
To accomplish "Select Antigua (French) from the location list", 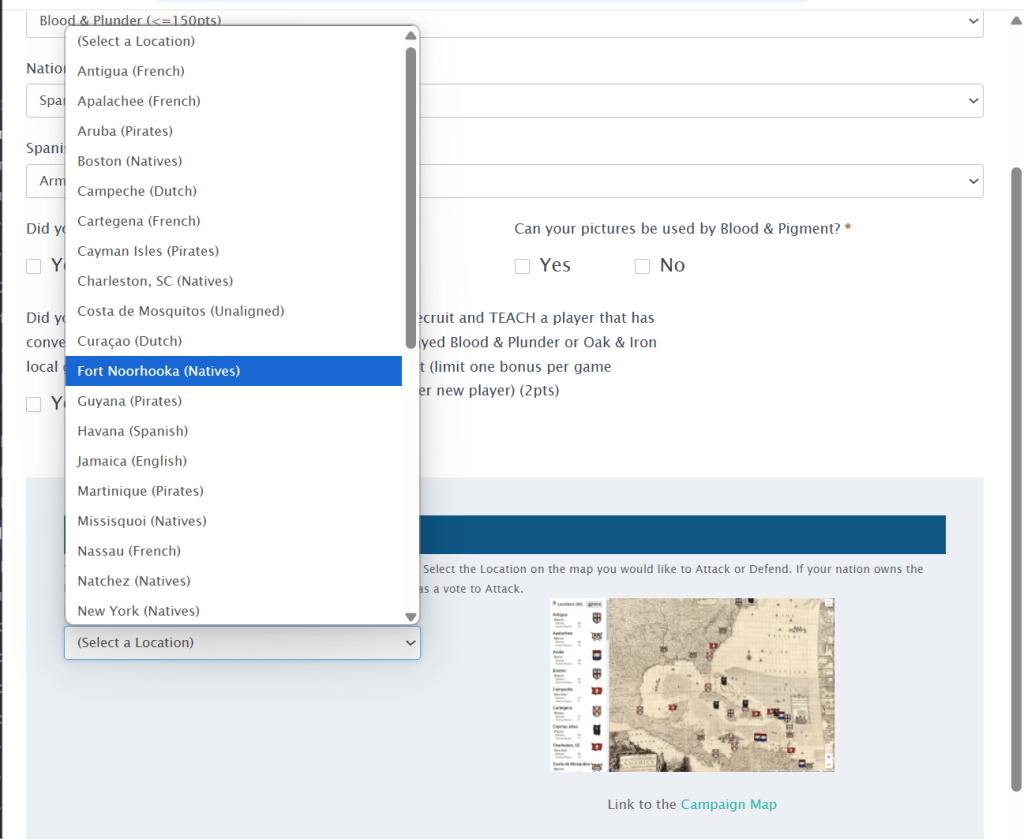I will click(x=131, y=71).
